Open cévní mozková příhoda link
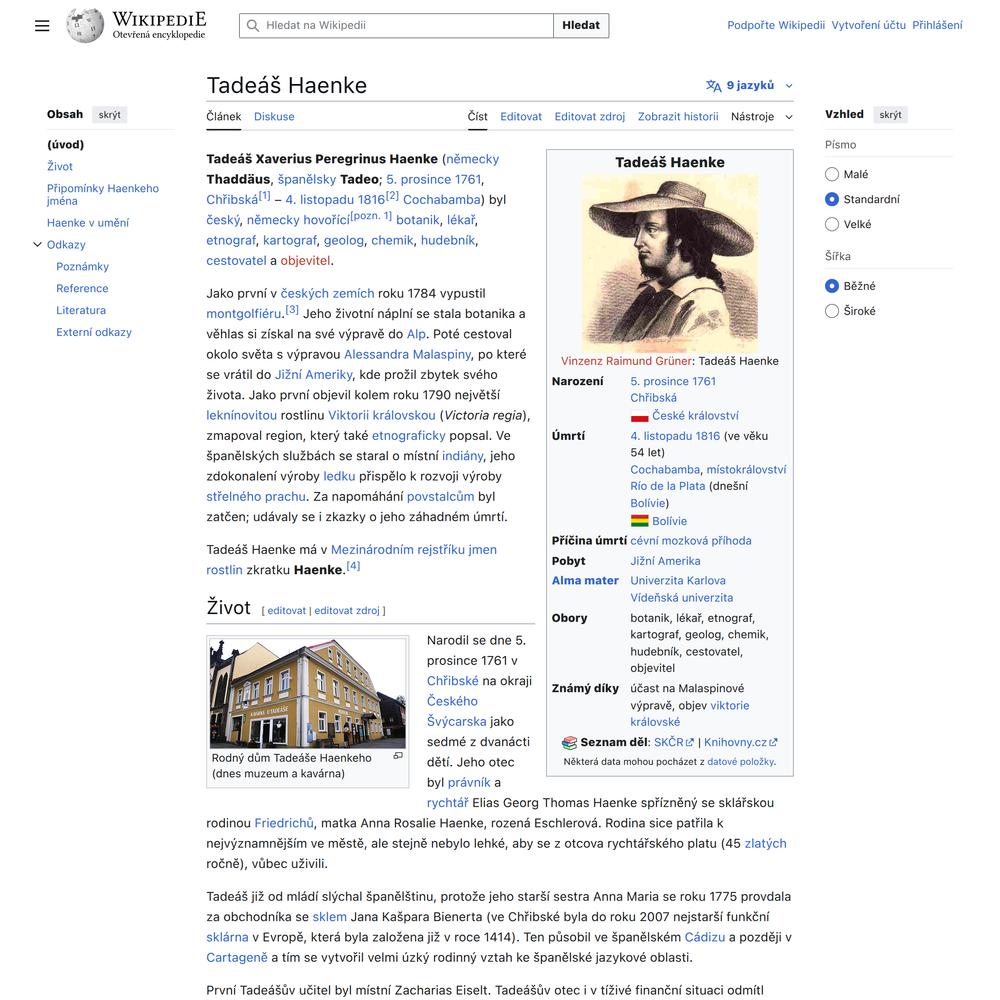The width and height of the screenshot is (1000, 1000). click(x=691, y=541)
